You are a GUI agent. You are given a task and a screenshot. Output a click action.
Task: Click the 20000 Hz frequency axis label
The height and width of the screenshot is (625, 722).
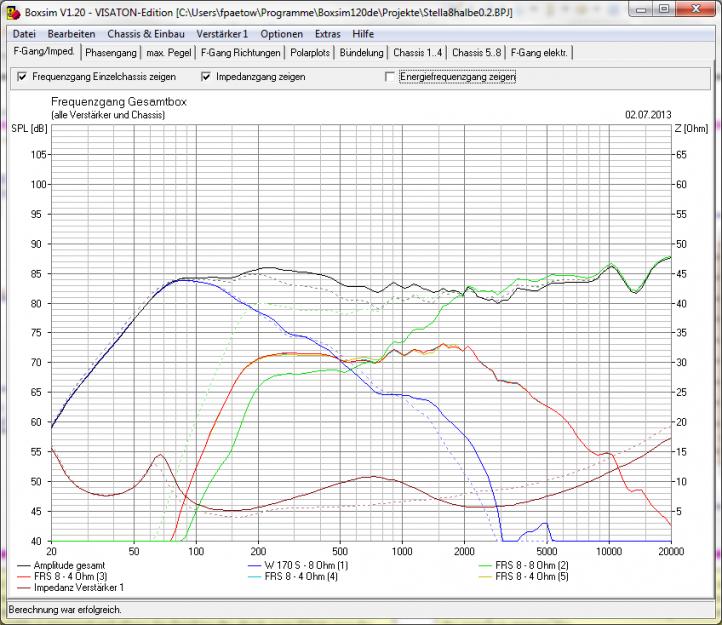point(670,551)
